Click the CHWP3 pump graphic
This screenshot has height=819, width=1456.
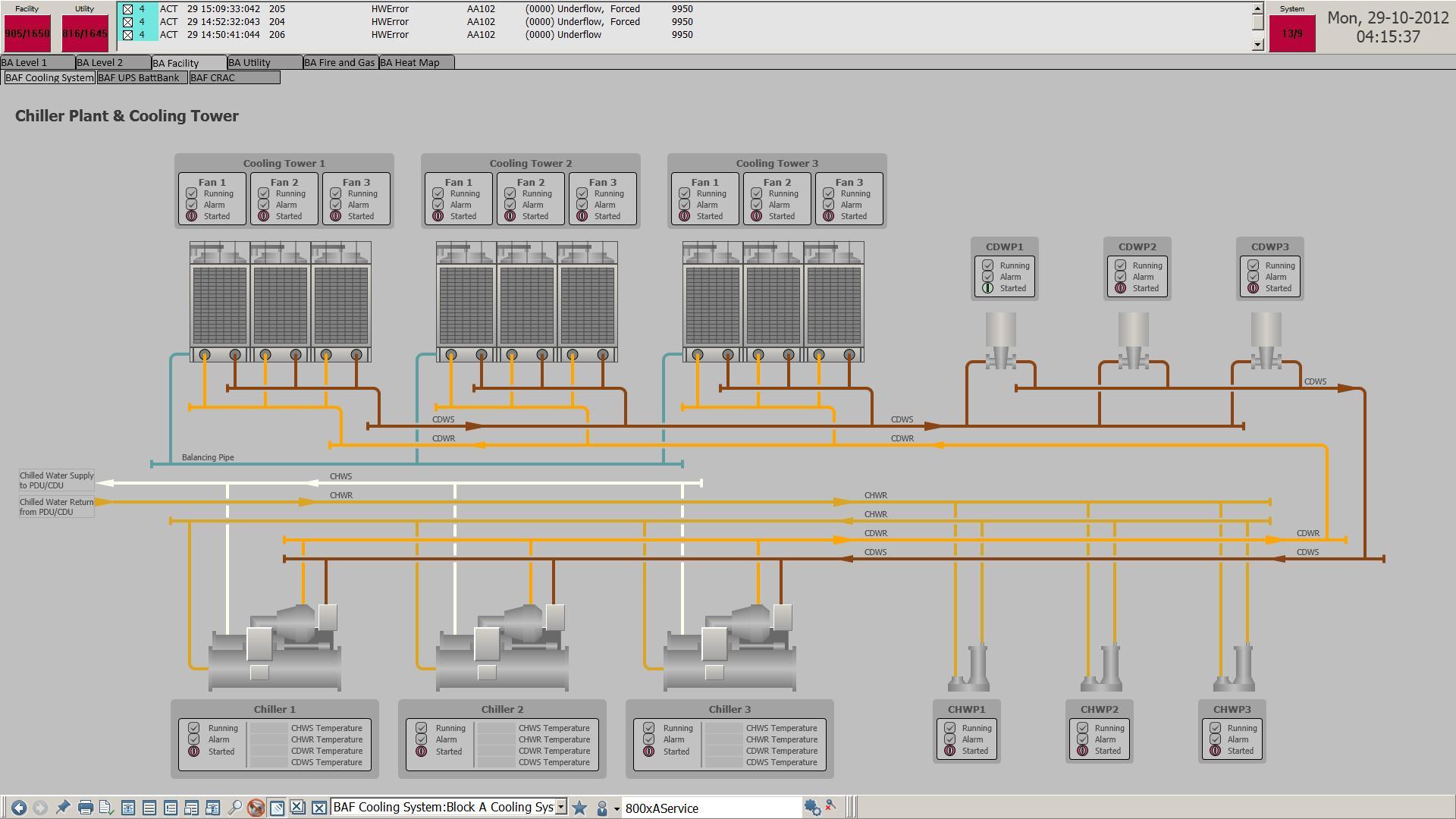click(x=1234, y=668)
